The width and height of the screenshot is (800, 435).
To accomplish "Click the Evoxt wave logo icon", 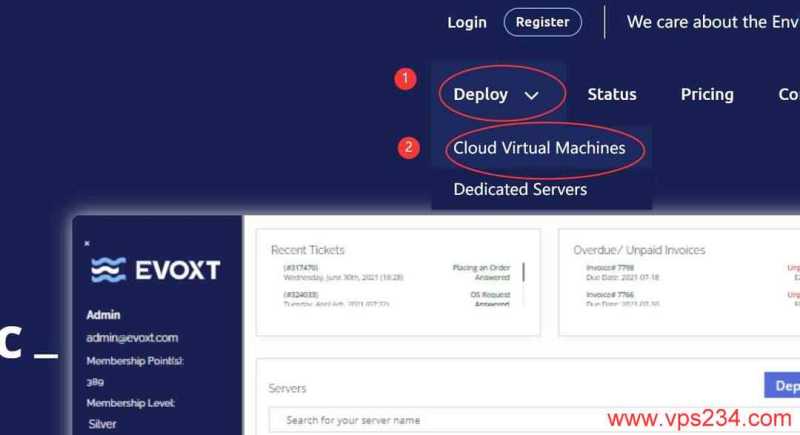I will 108,270.
